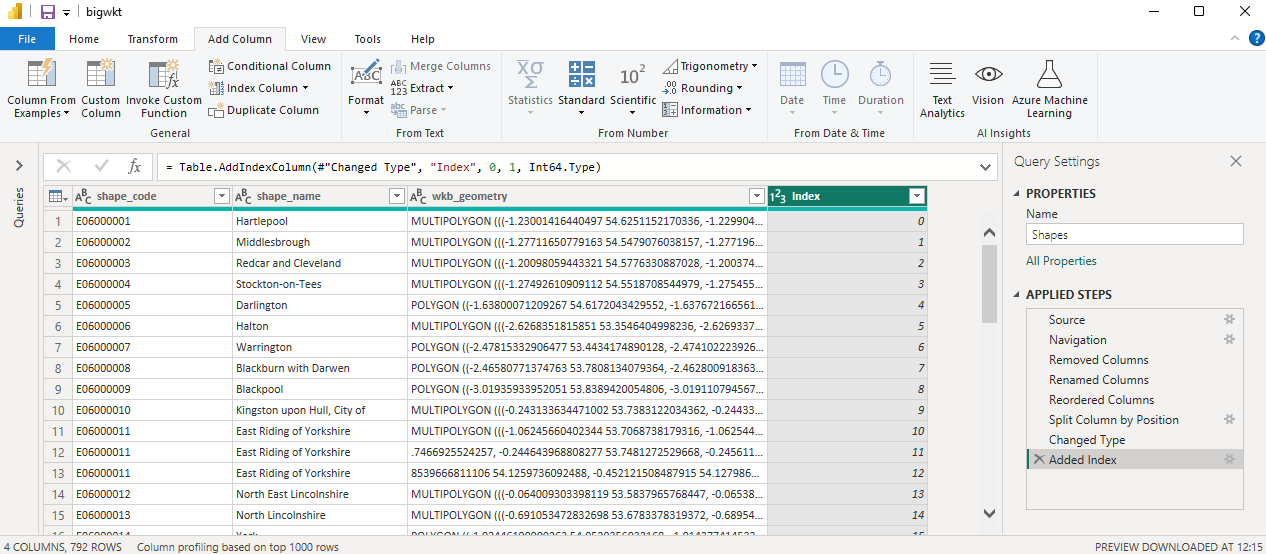The image size is (1266, 554).
Task: Switch to the Transform tab
Action: (x=152, y=39)
